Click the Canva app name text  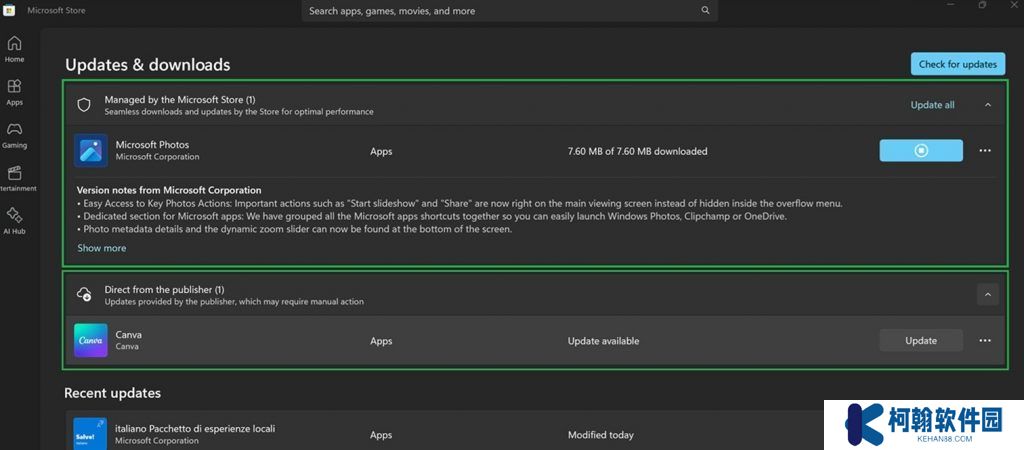click(x=129, y=334)
